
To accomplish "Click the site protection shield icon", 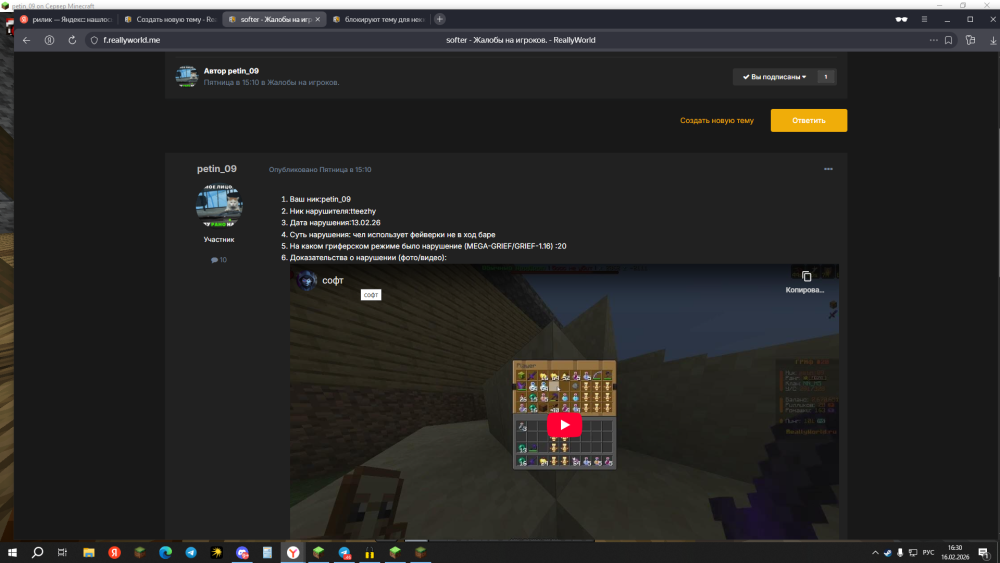I will [94, 40].
